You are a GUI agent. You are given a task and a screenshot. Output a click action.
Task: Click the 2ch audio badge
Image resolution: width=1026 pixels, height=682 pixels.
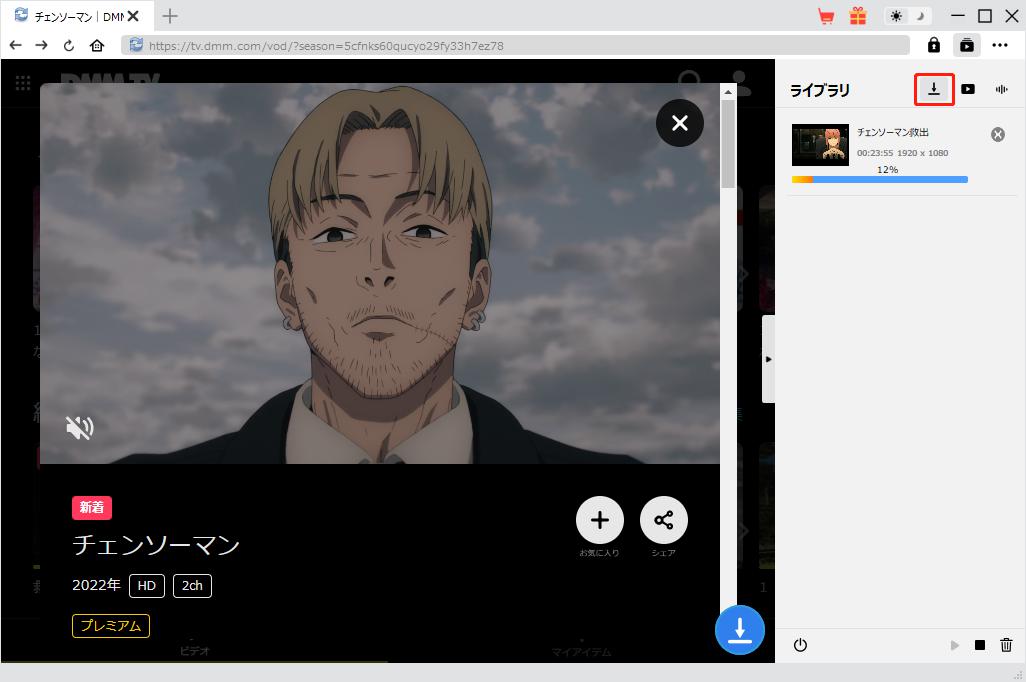[x=192, y=586]
